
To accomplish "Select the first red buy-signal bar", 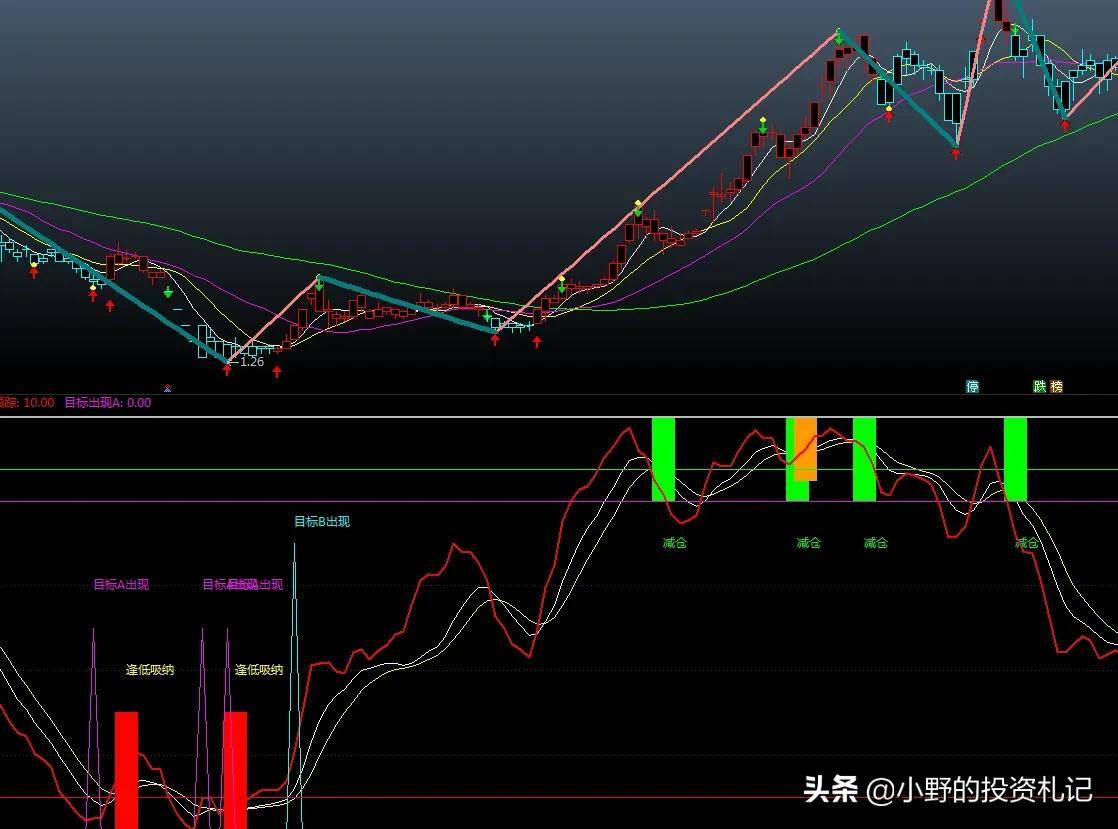I will [126, 770].
